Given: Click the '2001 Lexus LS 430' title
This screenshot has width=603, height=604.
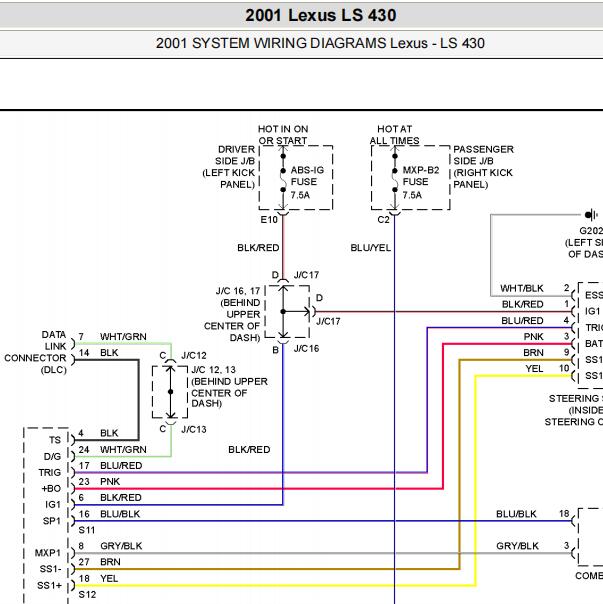Looking at the screenshot, I should [321, 15].
